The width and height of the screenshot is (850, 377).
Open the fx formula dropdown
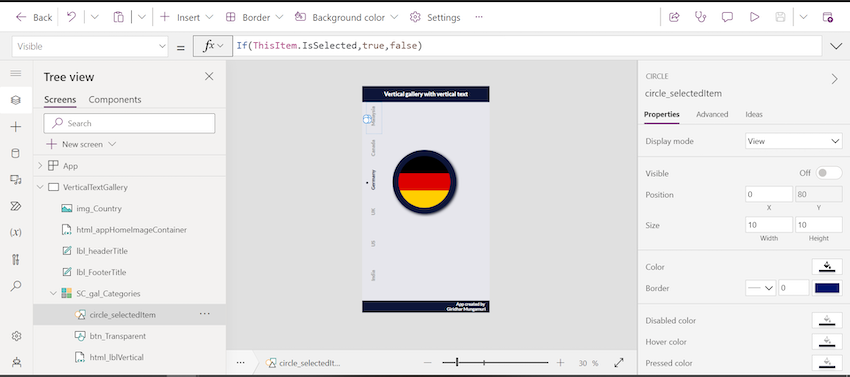212,46
